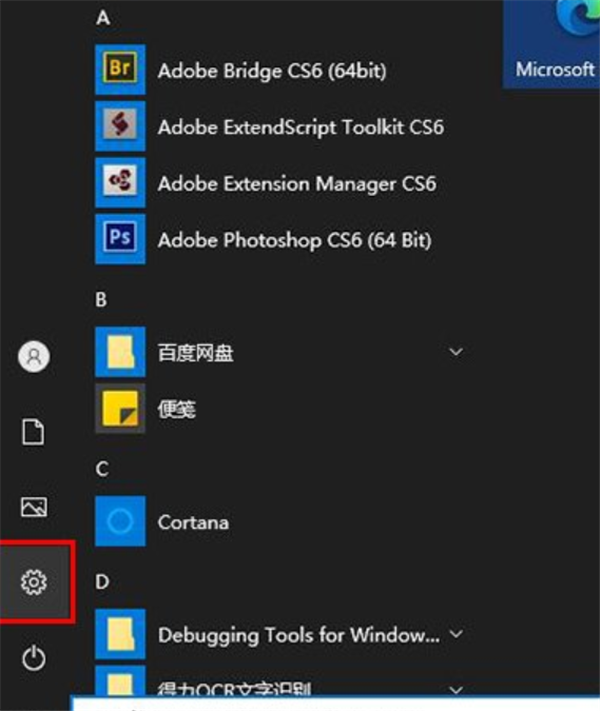This screenshot has width=600, height=711.
Task: Expand the 得力OCR文字识别 folder chevron
Action: click(456, 690)
